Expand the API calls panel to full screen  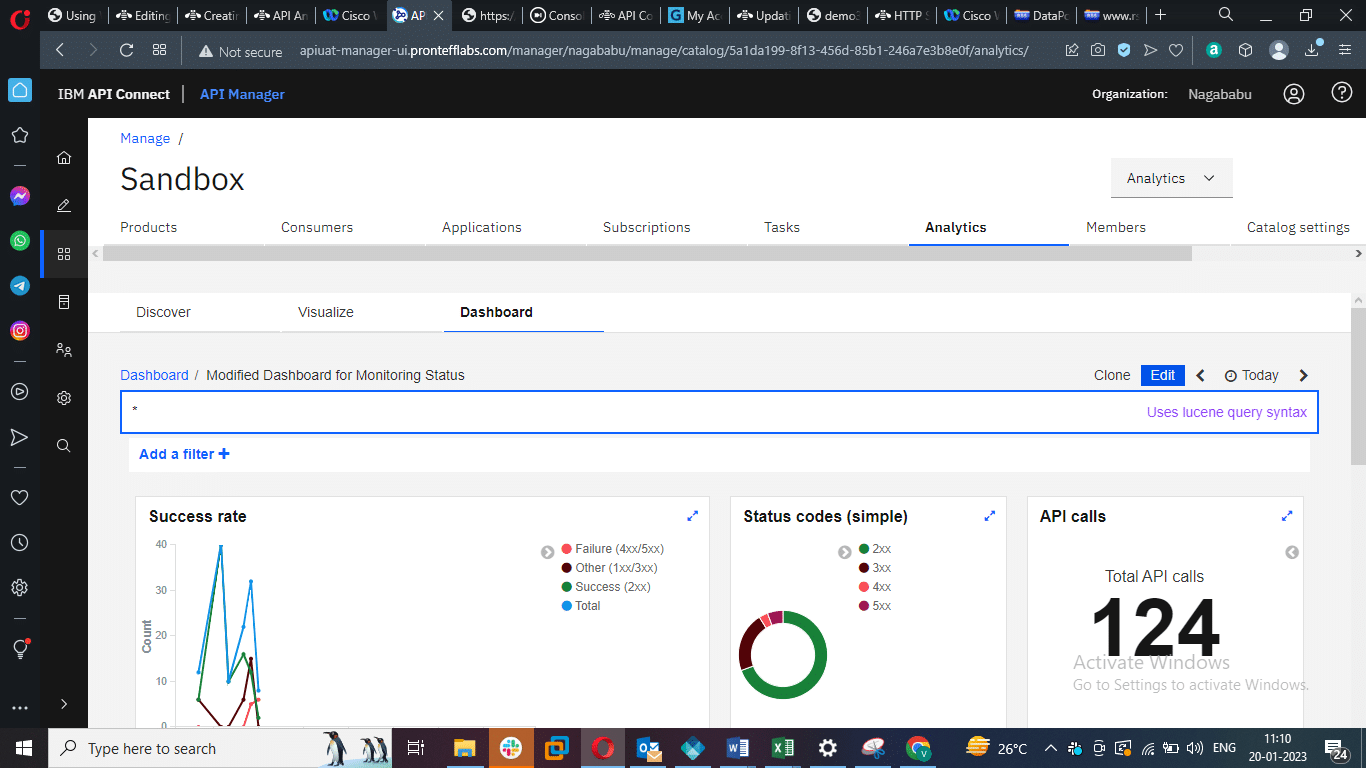[x=1287, y=516]
